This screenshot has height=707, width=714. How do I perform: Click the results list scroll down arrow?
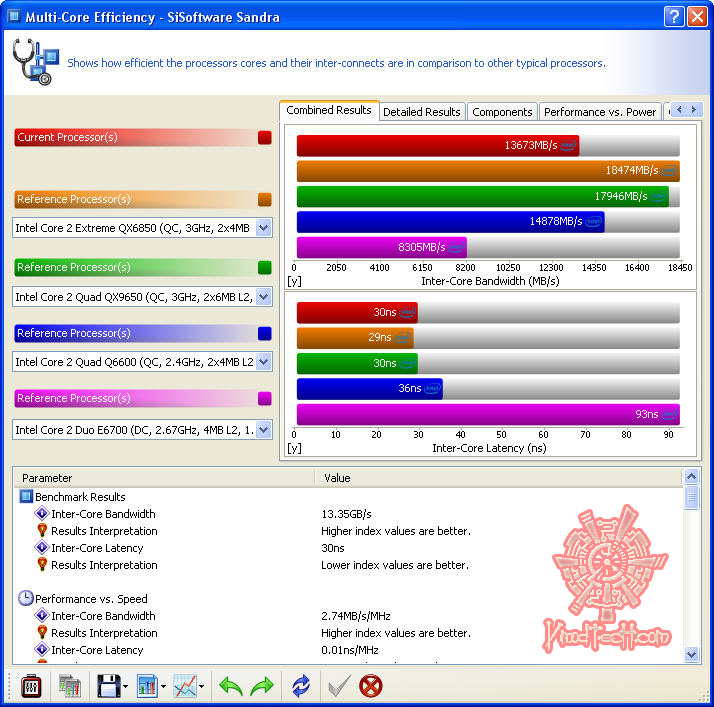[x=691, y=655]
